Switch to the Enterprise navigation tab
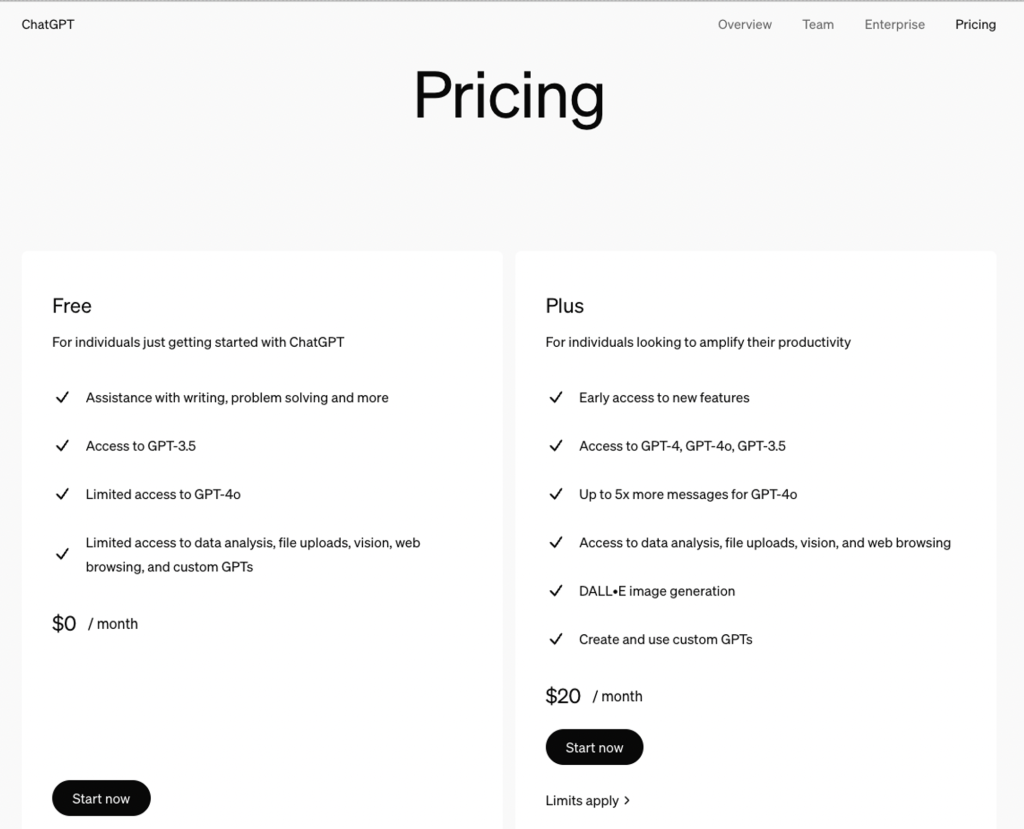 [x=894, y=25]
